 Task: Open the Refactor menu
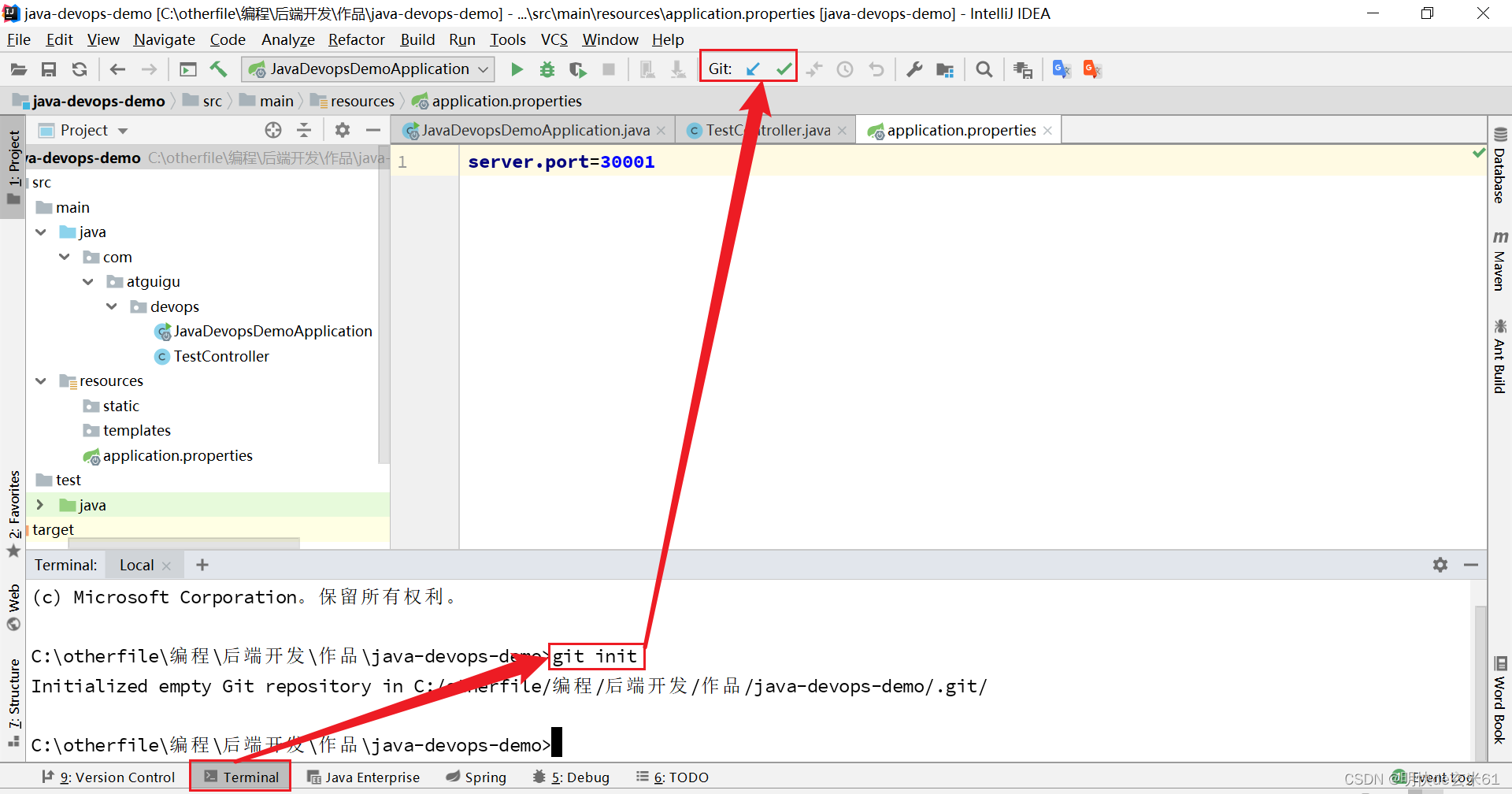[x=356, y=39]
